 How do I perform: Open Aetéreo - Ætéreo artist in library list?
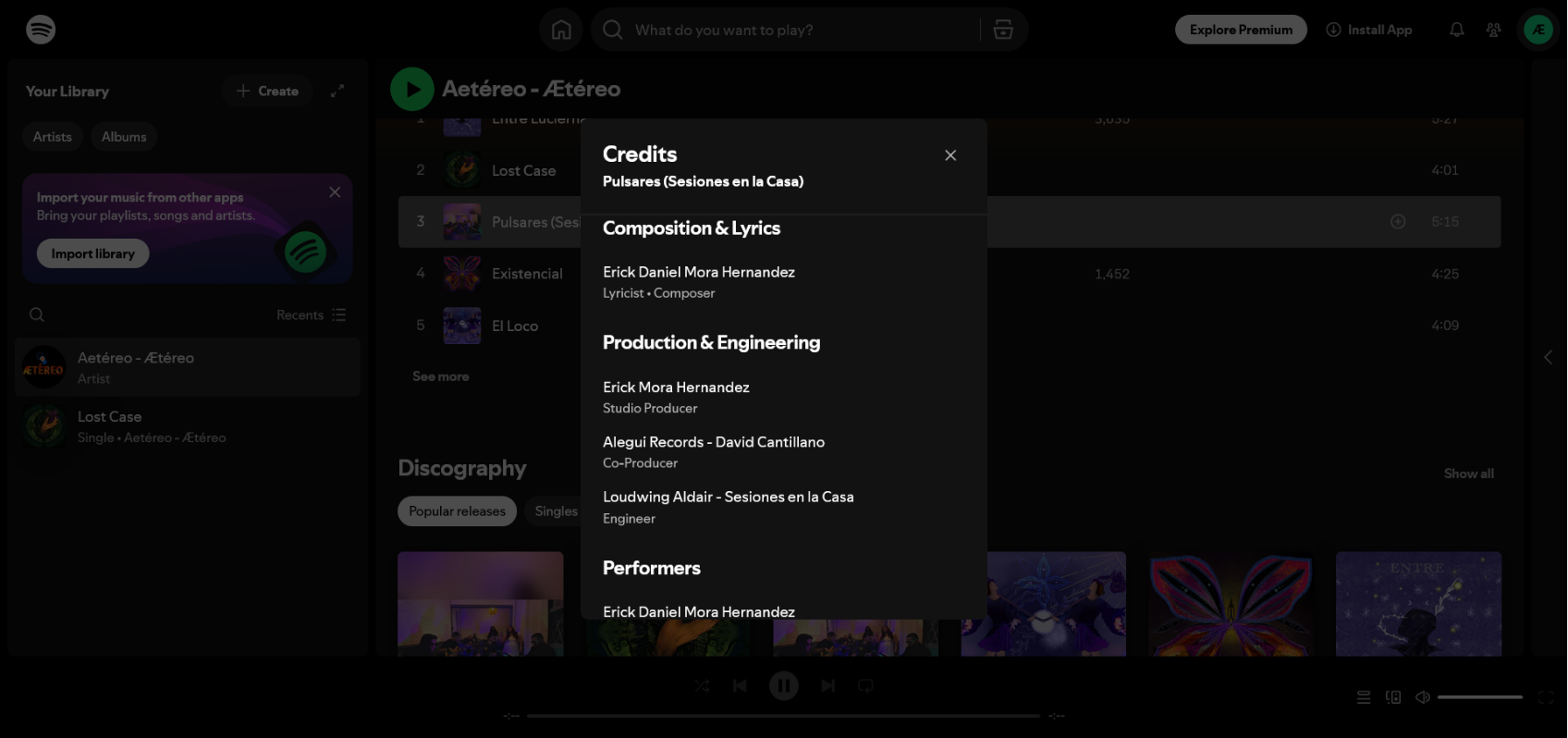click(188, 367)
